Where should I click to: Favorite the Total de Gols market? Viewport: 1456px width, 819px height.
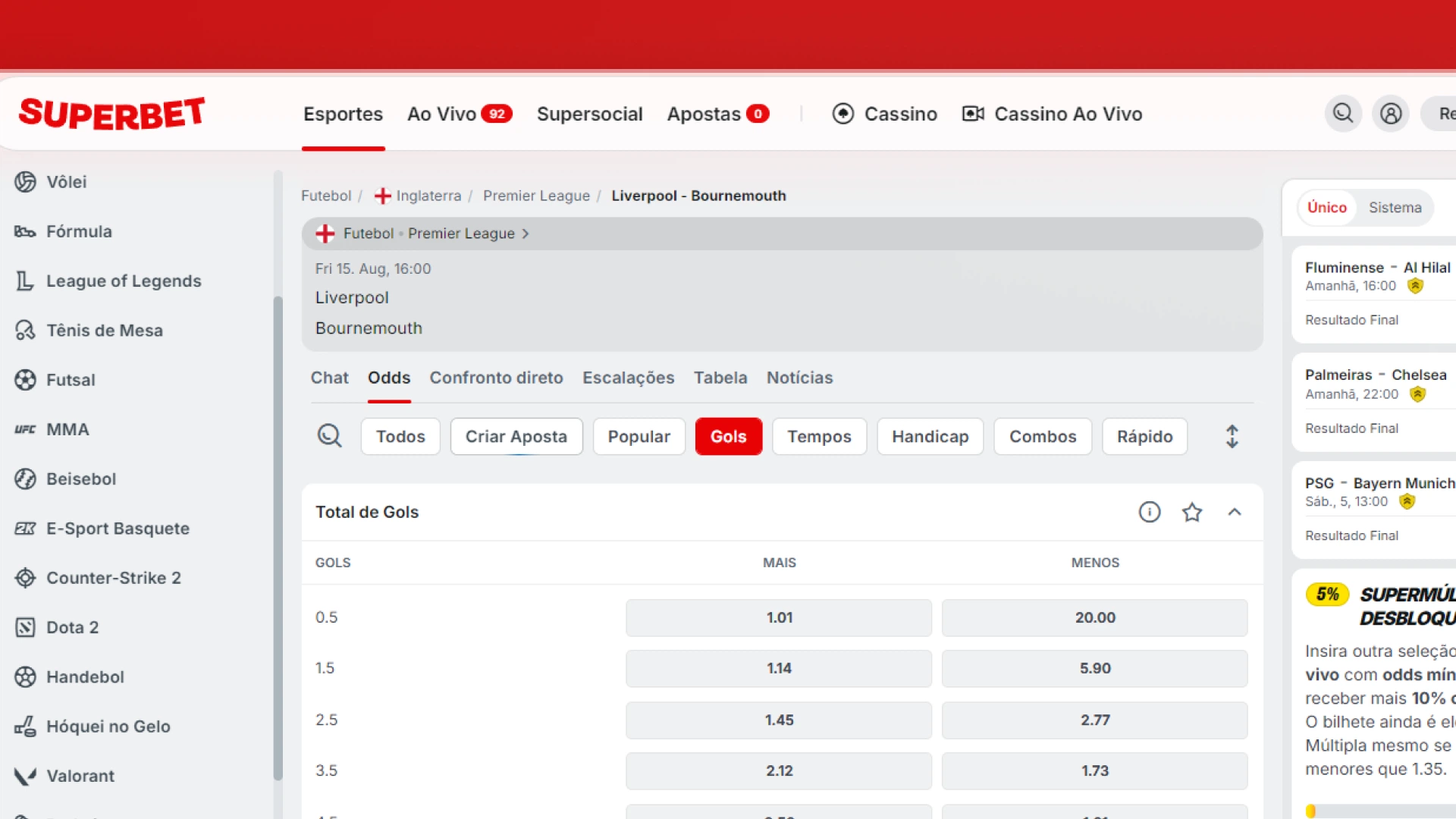click(x=1192, y=512)
